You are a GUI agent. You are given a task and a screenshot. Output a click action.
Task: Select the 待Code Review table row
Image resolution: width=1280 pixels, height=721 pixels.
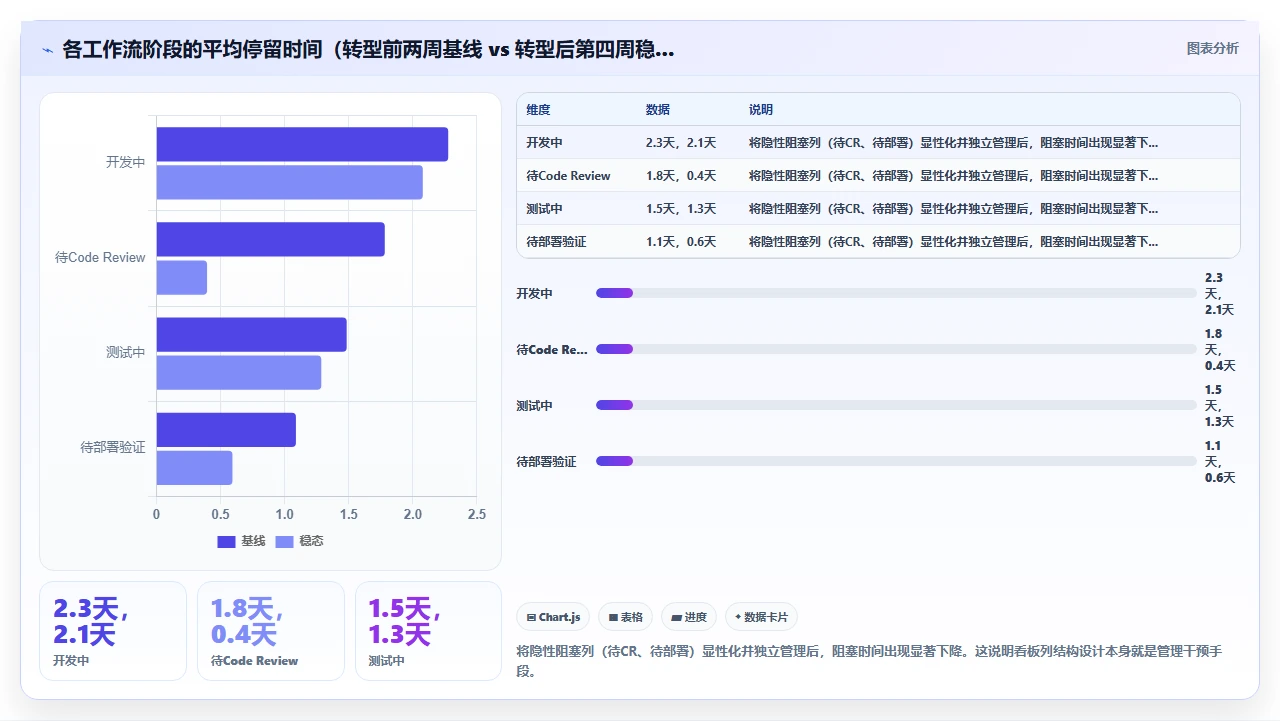pos(878,175)
